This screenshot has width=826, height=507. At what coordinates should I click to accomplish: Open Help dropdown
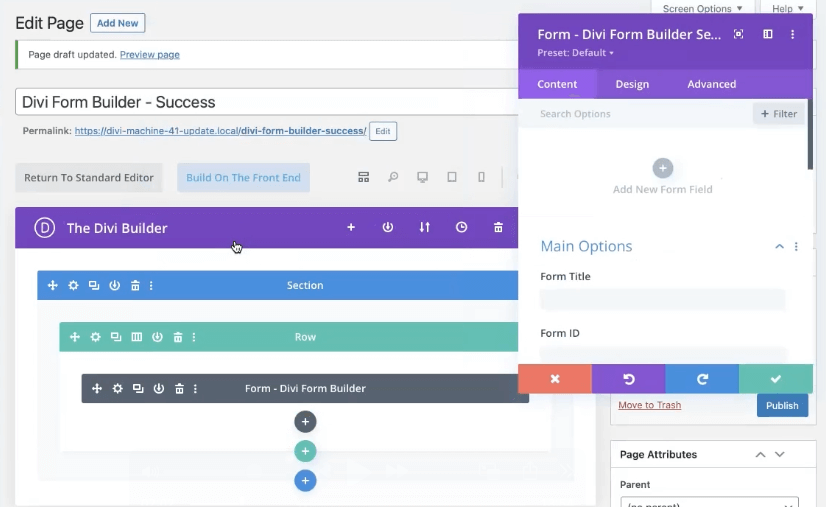788,8
